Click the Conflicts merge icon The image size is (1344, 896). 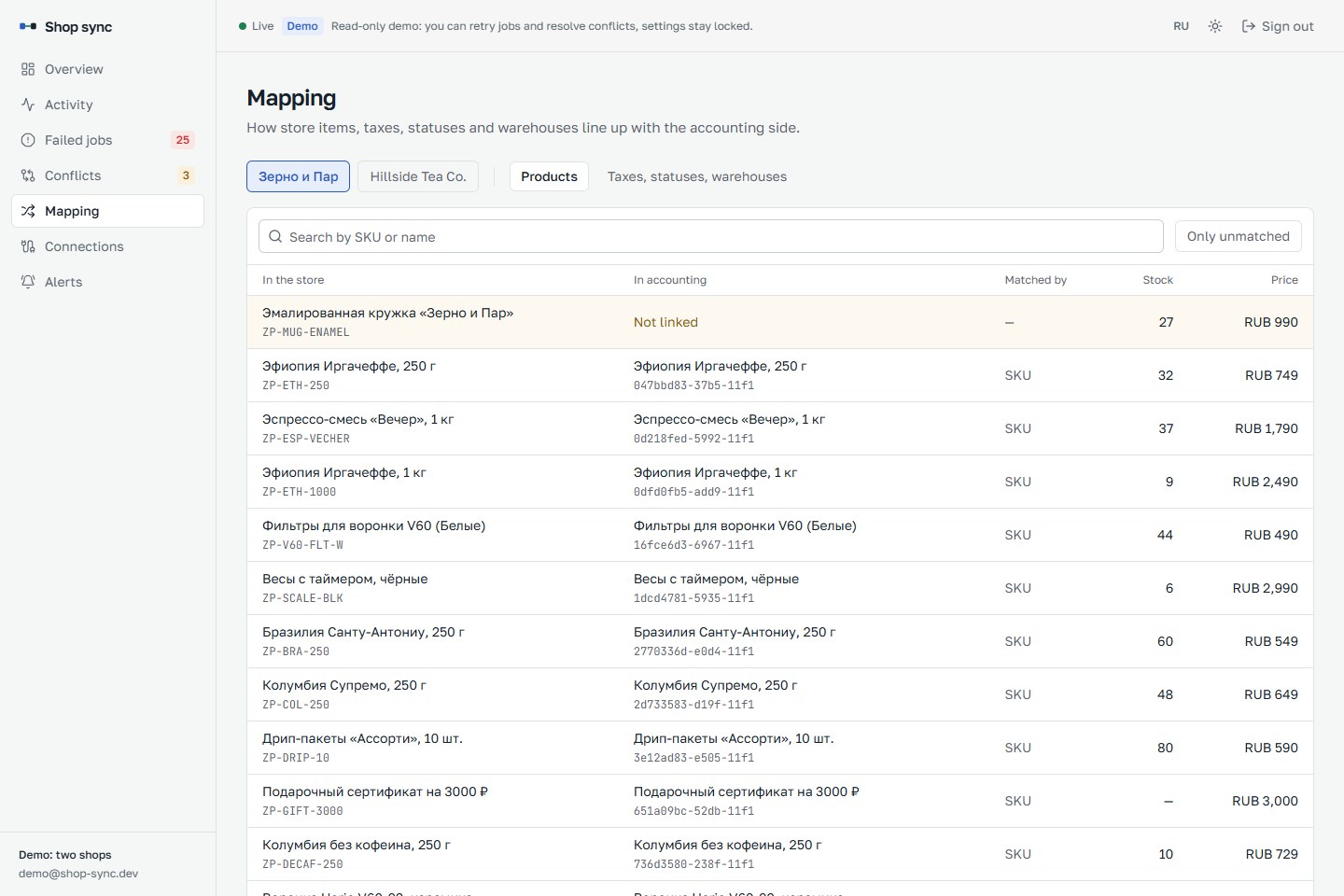pyautogui.click(x=28, y=175)
